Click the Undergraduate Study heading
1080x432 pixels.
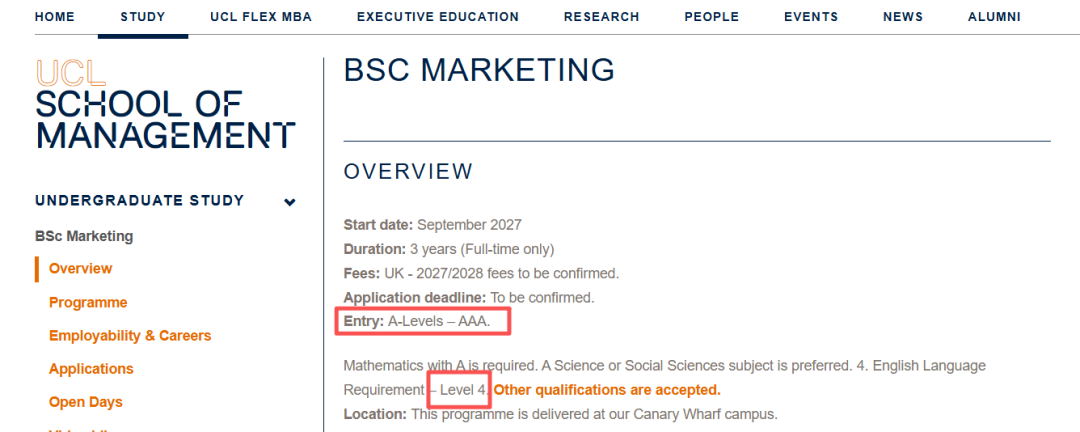140,201
